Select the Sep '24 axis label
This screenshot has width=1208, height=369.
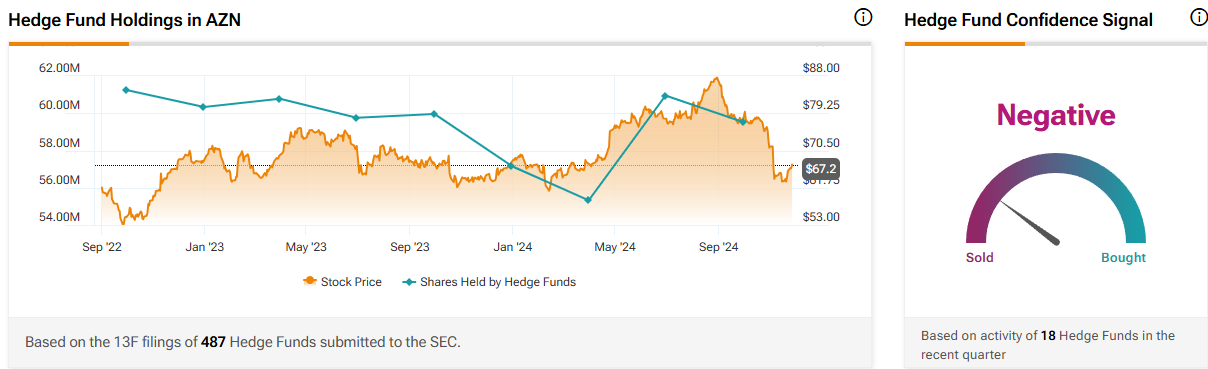718,245
